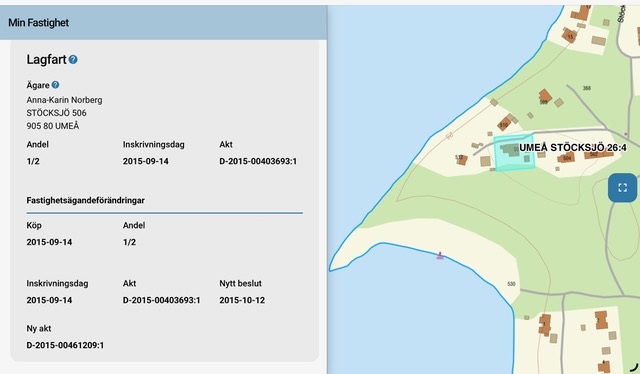The image size is (640, 374).
Task: Click the Lagfart section heading
Action: [x=46, y=60]
